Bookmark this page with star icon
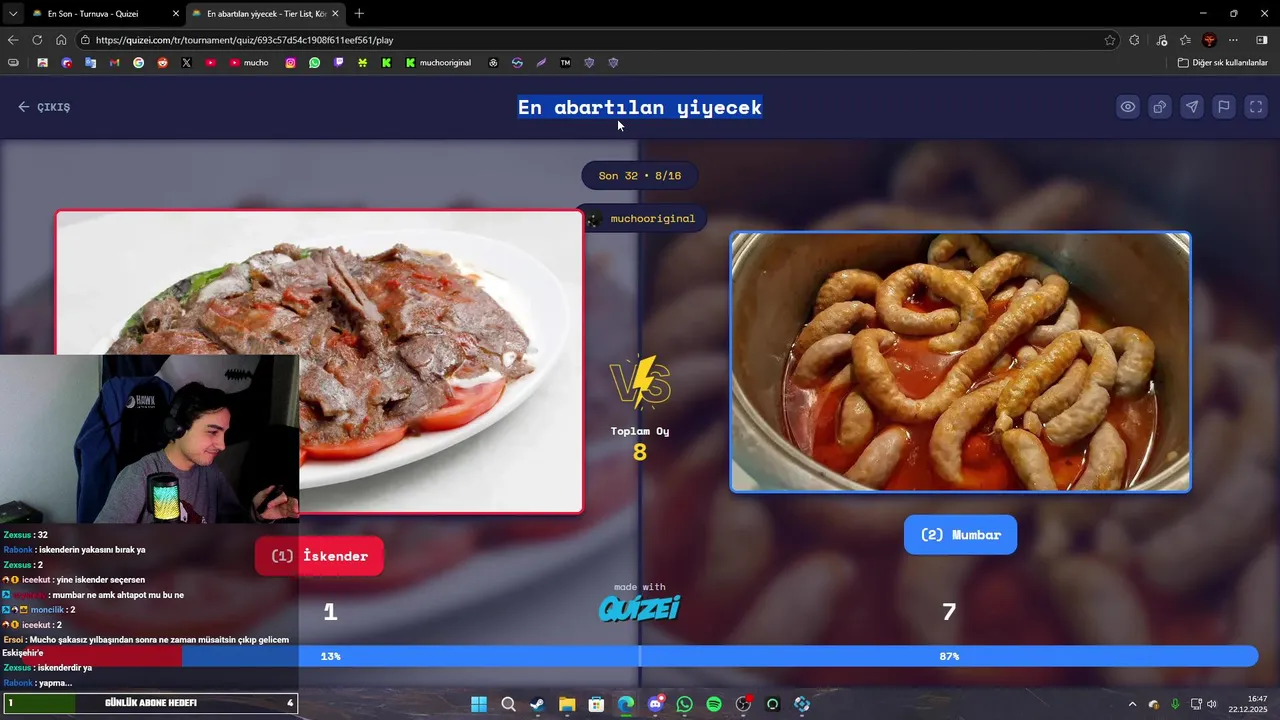The width and height of the screenshot is (1280, 720). tap(1110, 40)
